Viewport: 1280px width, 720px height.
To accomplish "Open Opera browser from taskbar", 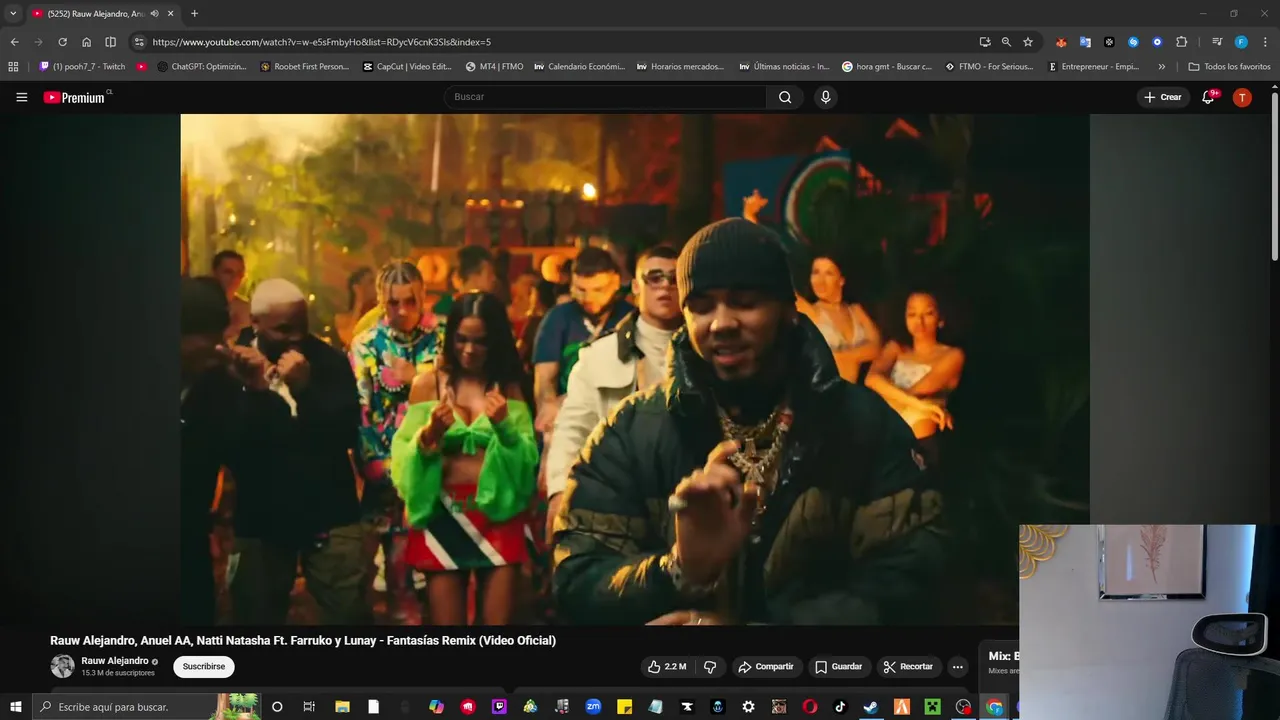I will (809, 707).
